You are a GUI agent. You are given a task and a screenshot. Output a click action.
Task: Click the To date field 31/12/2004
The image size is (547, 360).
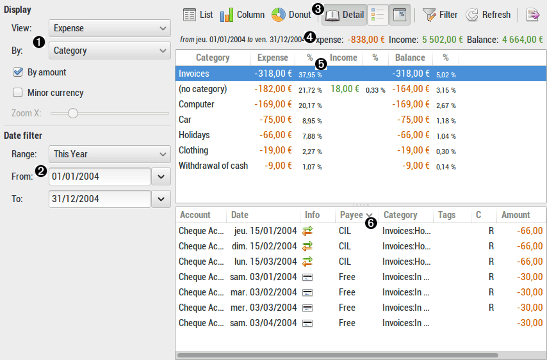tap(100, 199)
